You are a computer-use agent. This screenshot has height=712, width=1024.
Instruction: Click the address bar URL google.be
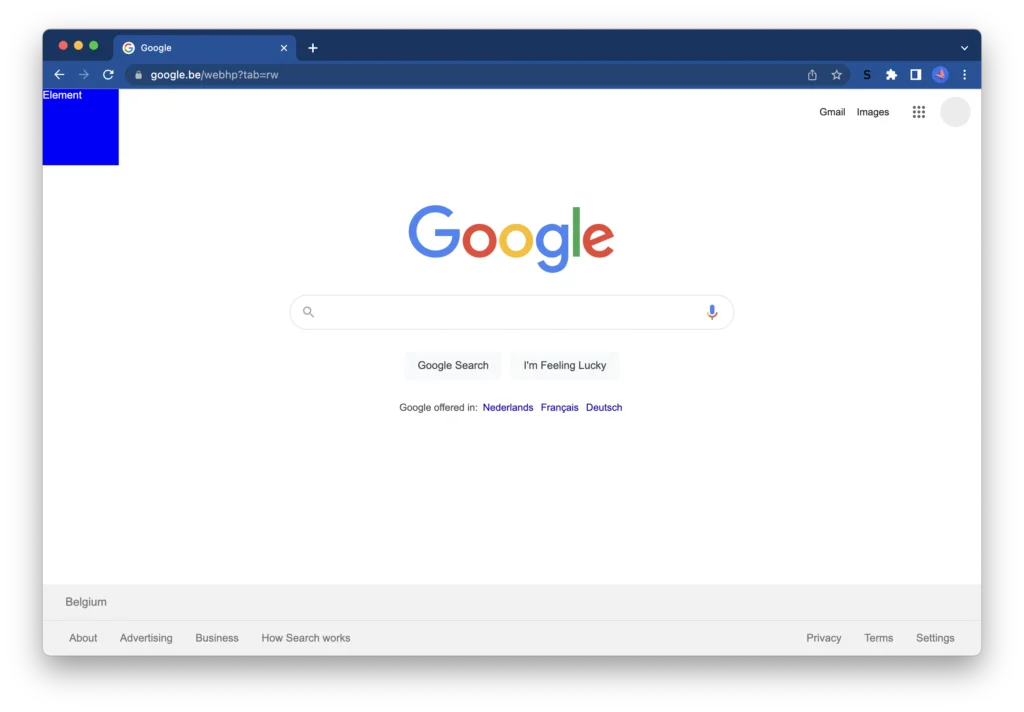click(214, 74)
